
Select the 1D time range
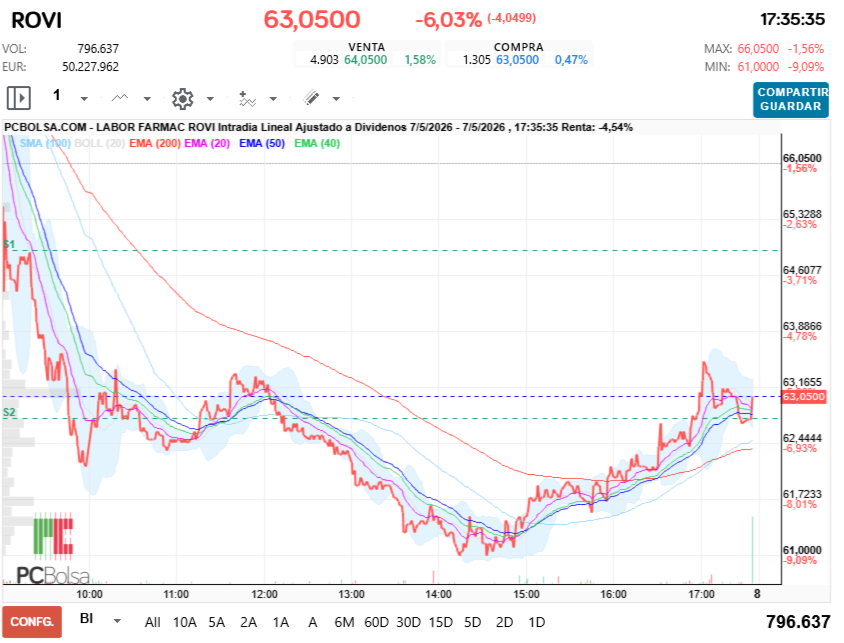tap(537, 623)
